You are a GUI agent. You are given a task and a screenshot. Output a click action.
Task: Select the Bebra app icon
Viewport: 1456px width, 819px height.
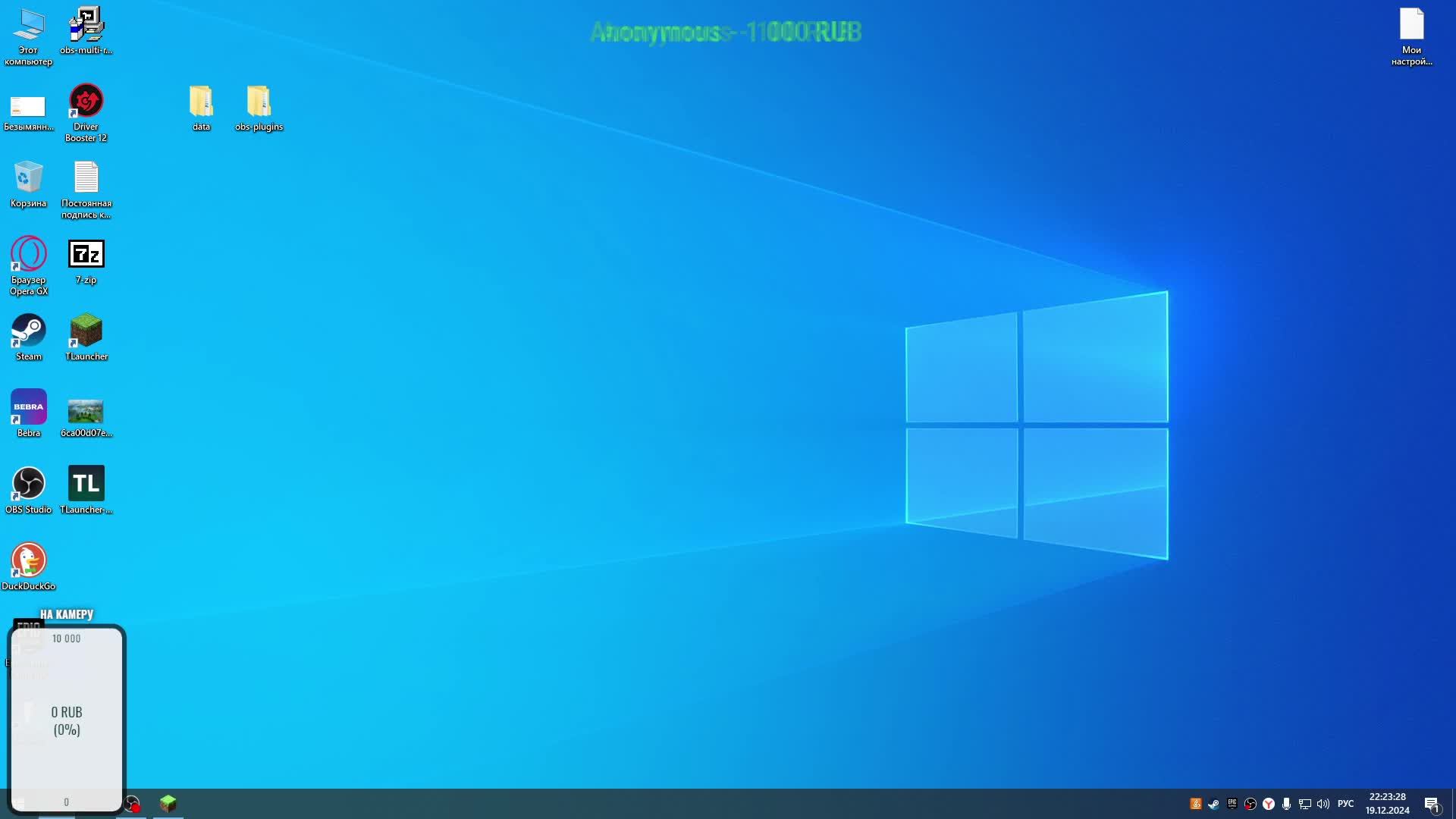tap(29, 407)
